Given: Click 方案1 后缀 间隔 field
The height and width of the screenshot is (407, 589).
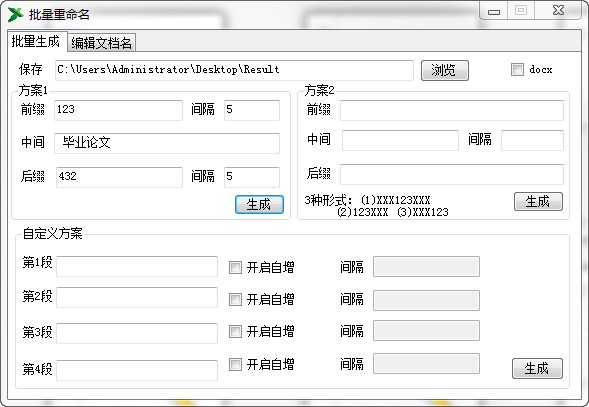Looking at the screenshot, I should pos(252,177).
